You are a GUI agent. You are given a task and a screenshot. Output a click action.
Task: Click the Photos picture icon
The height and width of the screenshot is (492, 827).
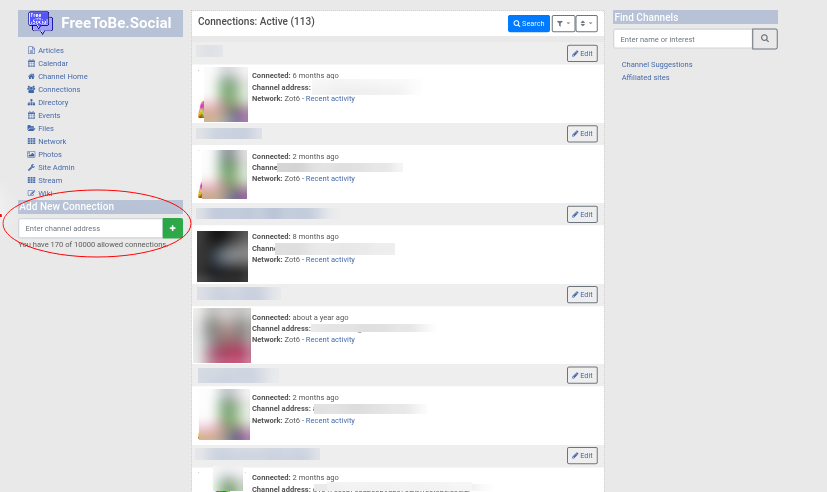(x=31, y=154)
